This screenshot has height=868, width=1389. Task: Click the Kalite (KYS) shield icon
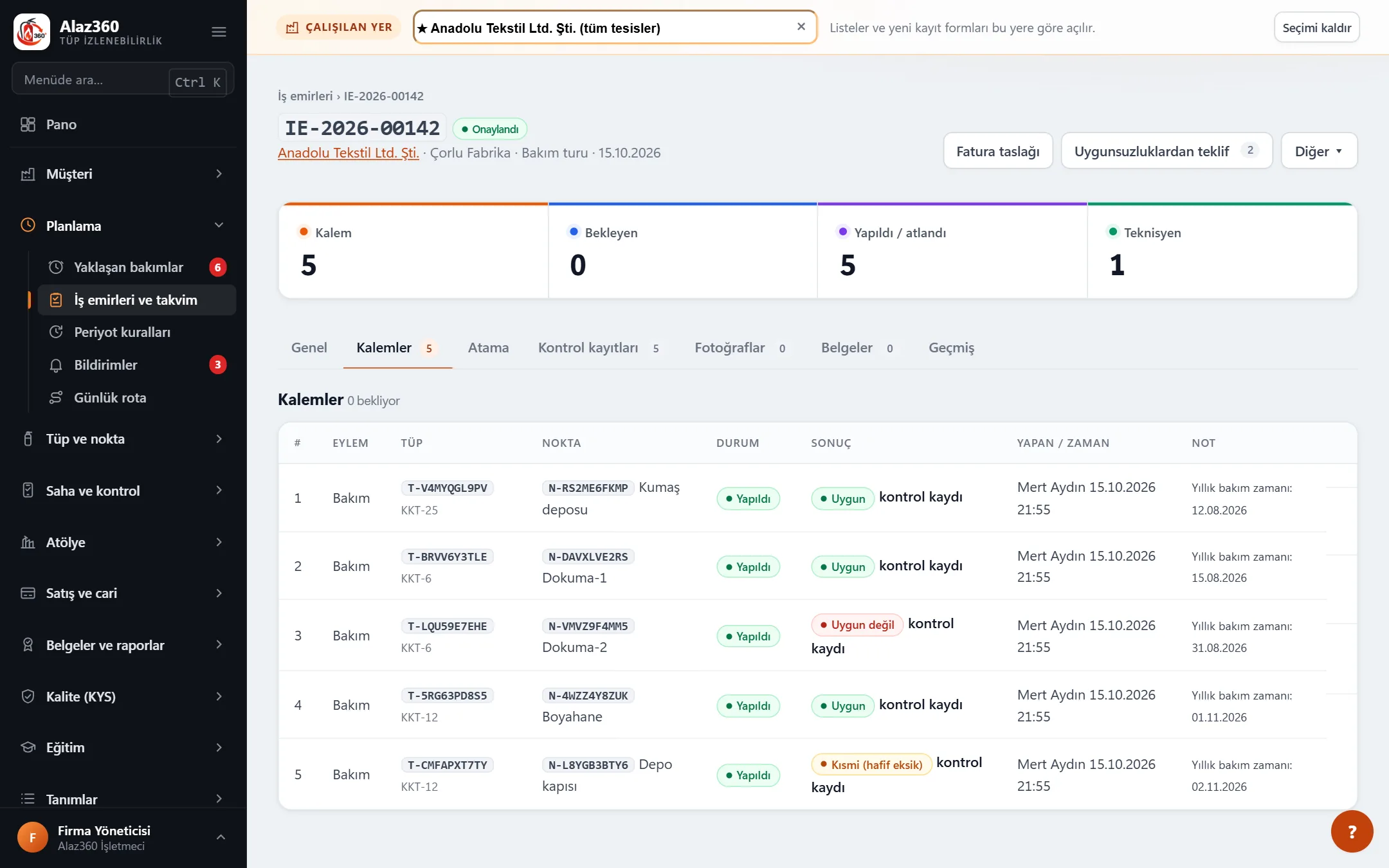click(28, 696)
